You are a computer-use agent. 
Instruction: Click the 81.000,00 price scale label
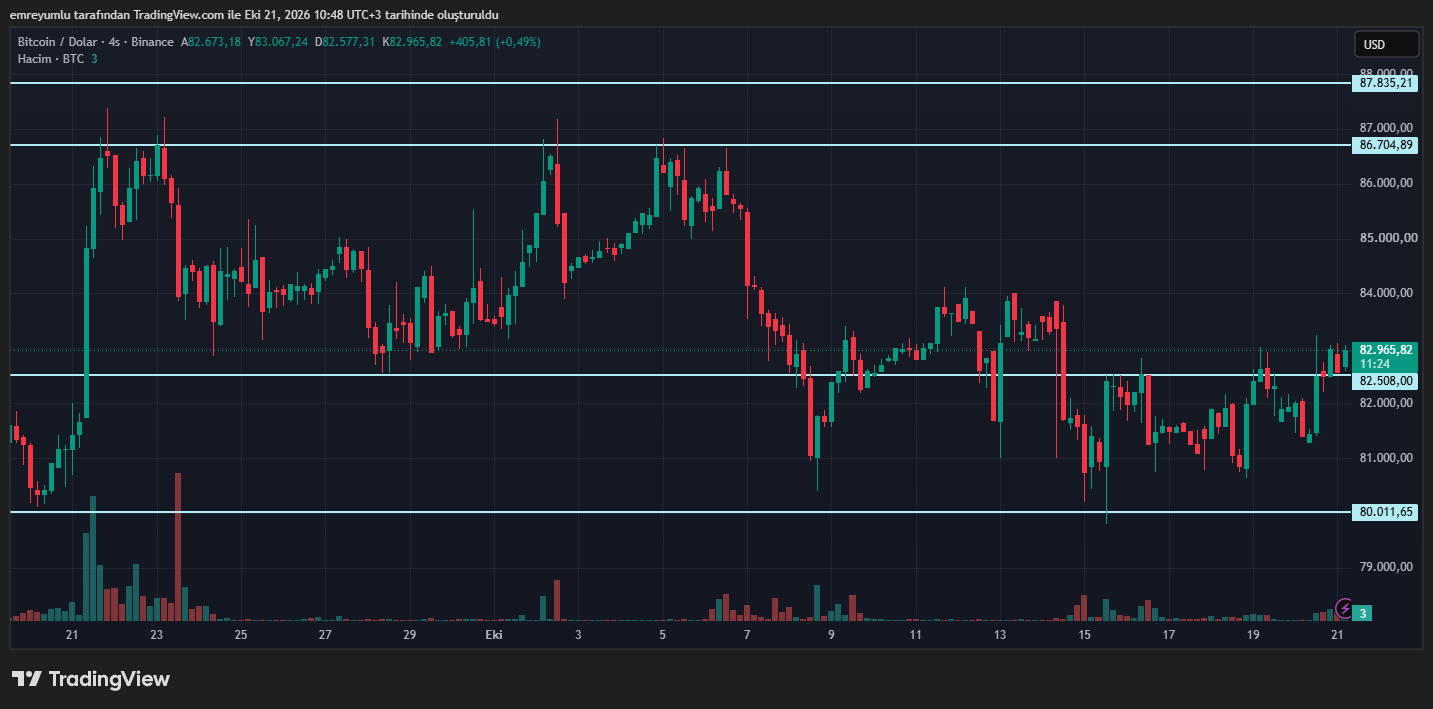[1386, 458]
